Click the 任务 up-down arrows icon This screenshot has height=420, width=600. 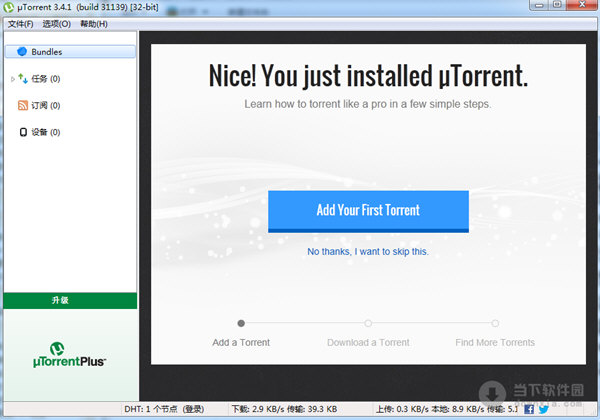click(x=23, y=78)
